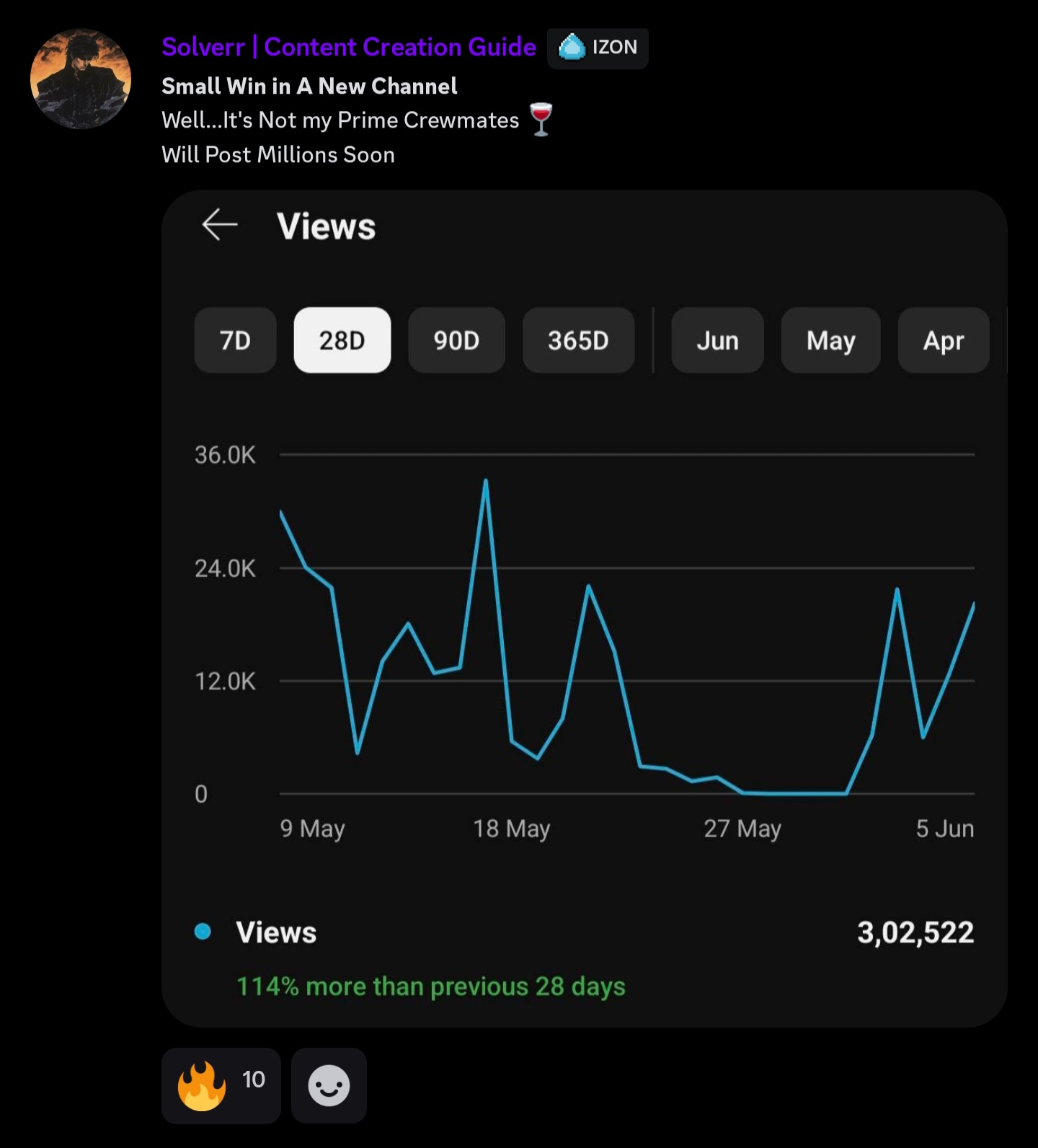The image size is (1038, 1148).
Task: Switch to the 90D range
Action: (456, 340)
